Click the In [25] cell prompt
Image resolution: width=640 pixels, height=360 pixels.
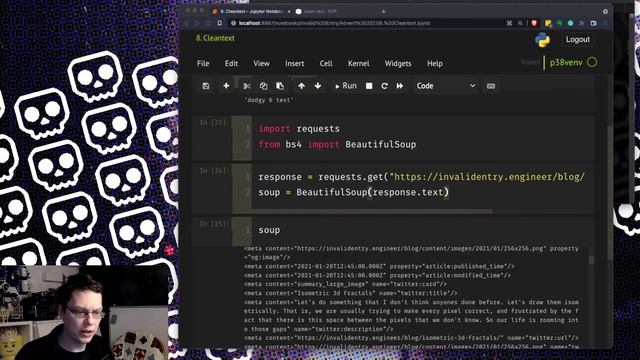click(214, 224)
